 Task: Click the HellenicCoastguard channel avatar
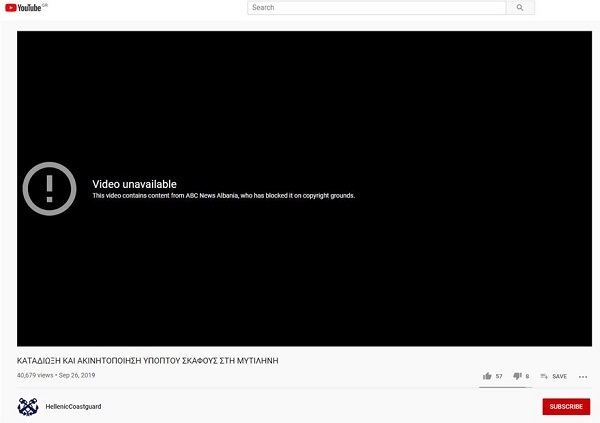28,406
